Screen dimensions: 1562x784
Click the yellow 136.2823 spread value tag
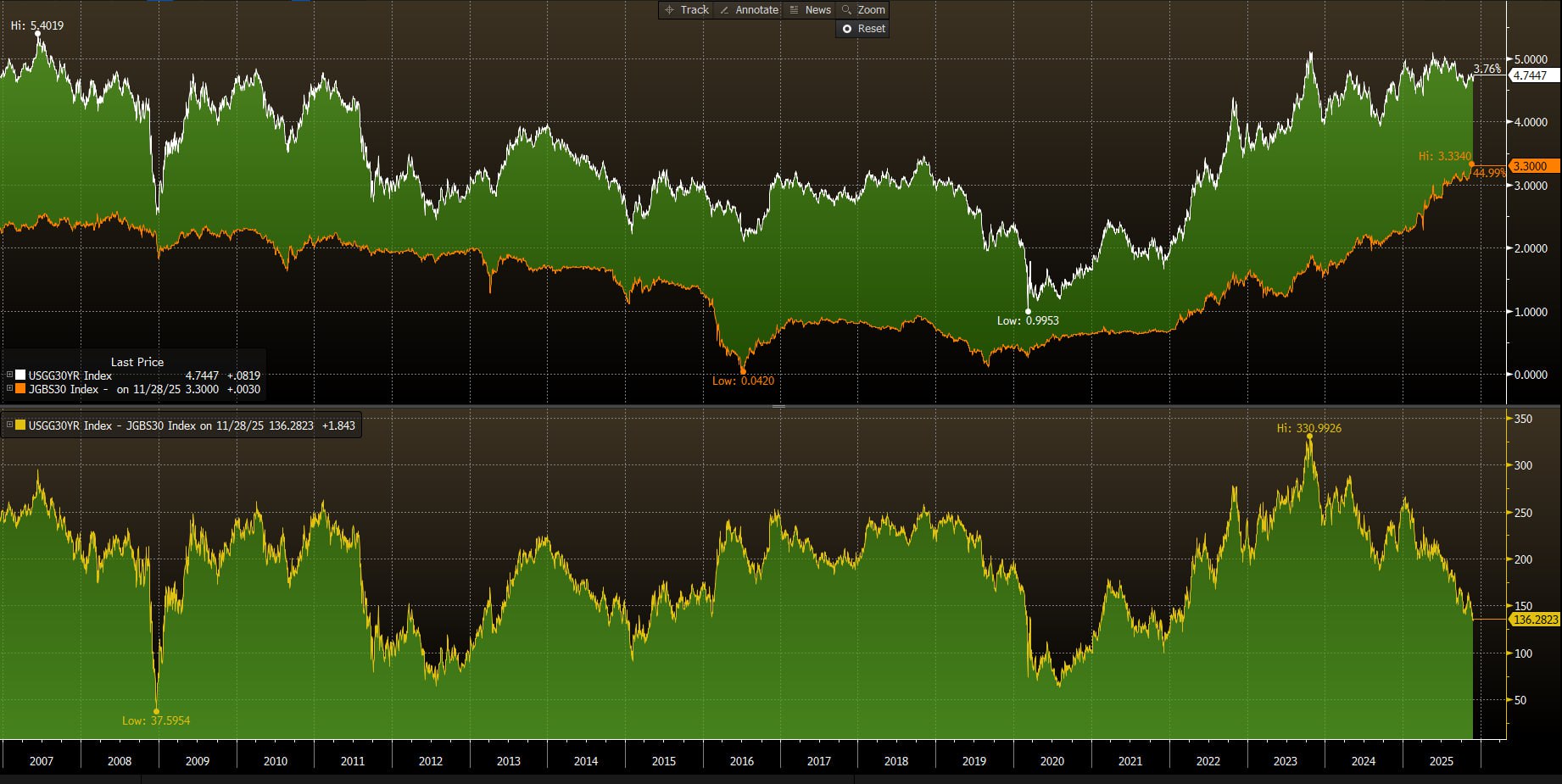pos(1535,620)
